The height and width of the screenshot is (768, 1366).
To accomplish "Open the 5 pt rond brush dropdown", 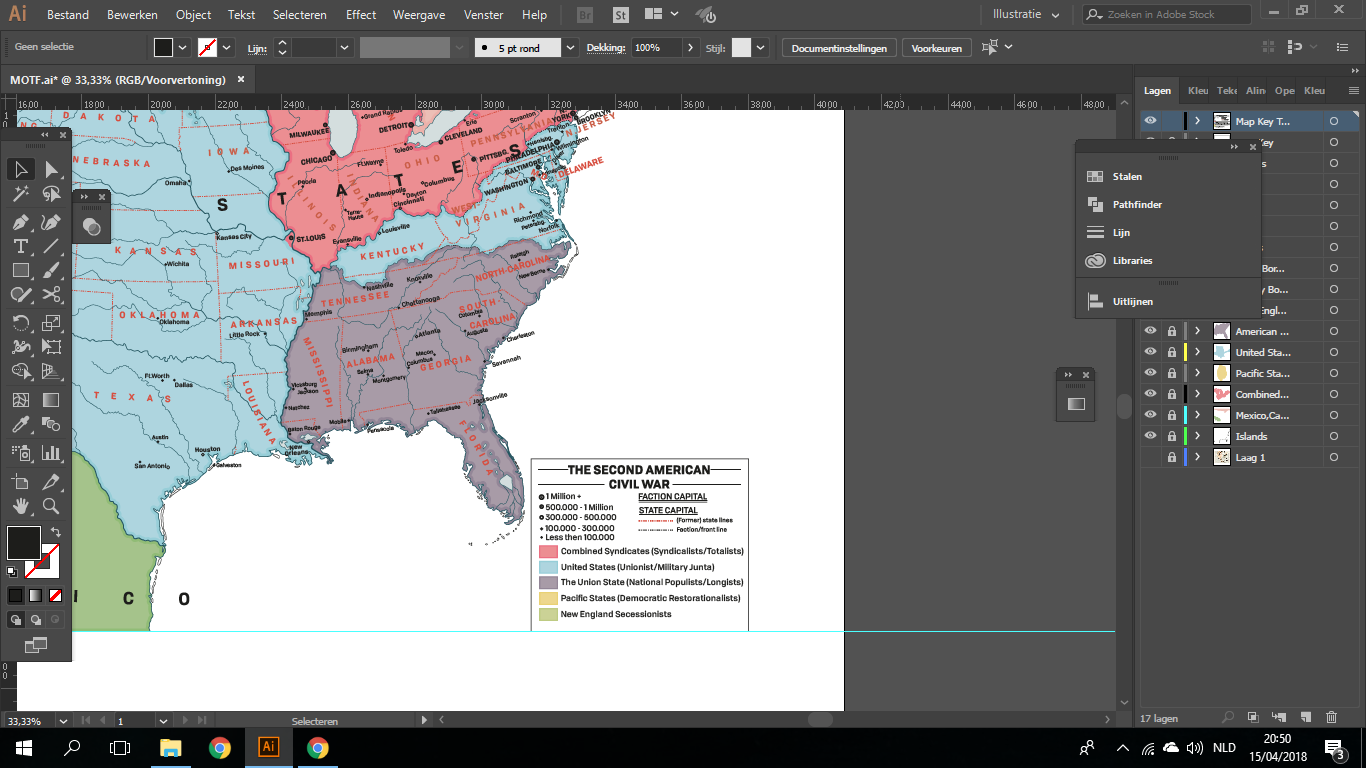I will 570,47.
